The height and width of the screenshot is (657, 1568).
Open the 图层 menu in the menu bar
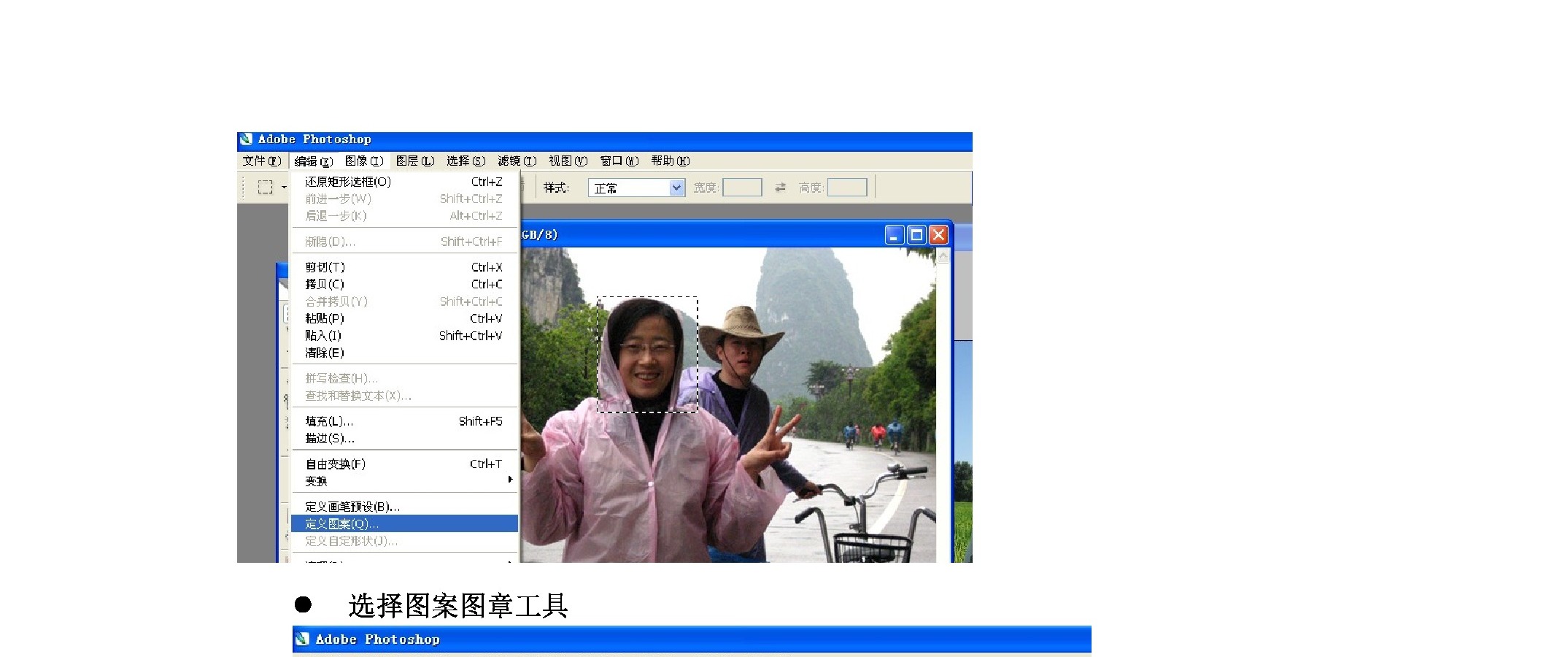[x=414, y=161]
